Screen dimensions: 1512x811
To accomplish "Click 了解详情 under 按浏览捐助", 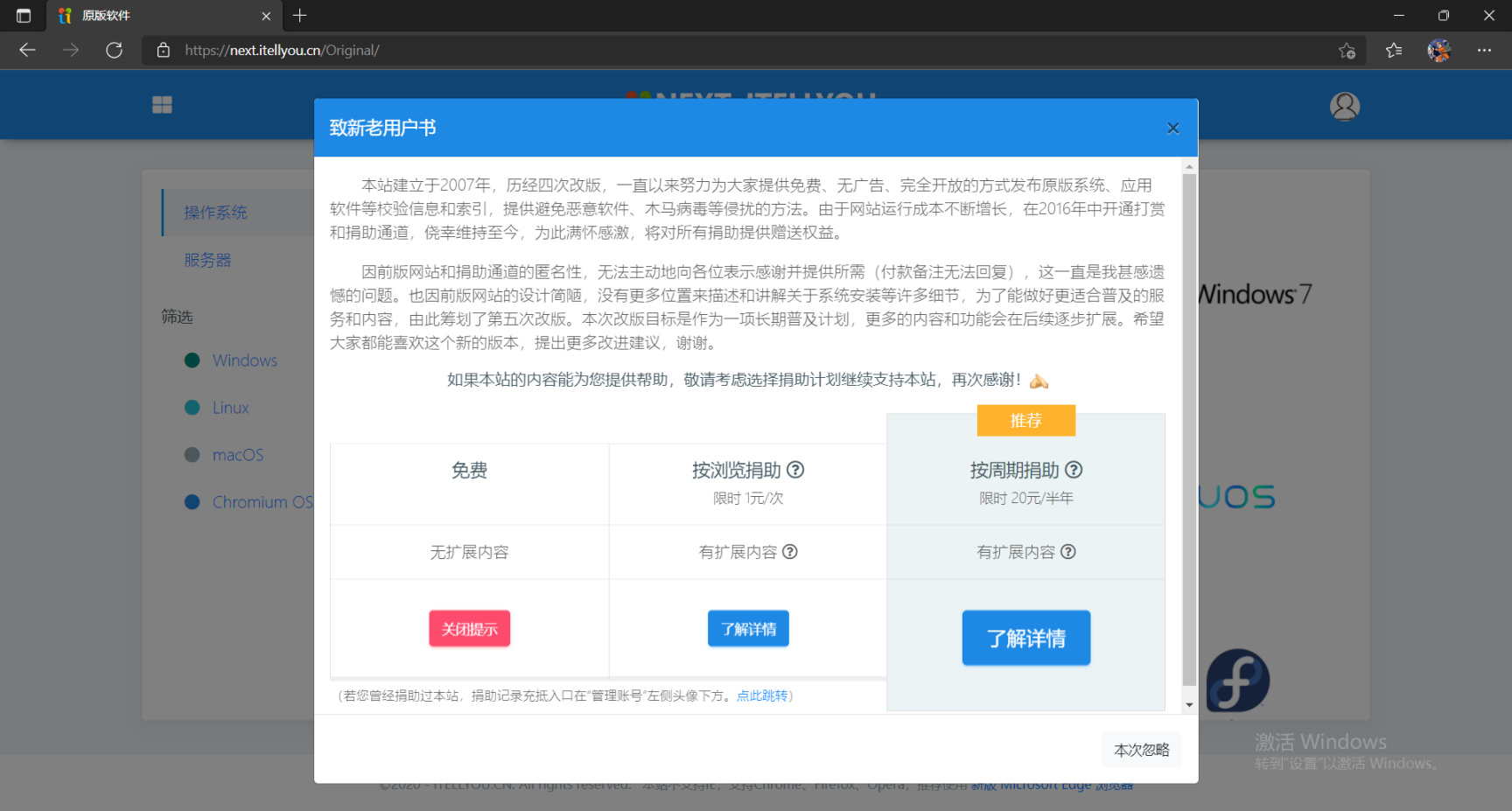I will (x=748, y=628).
